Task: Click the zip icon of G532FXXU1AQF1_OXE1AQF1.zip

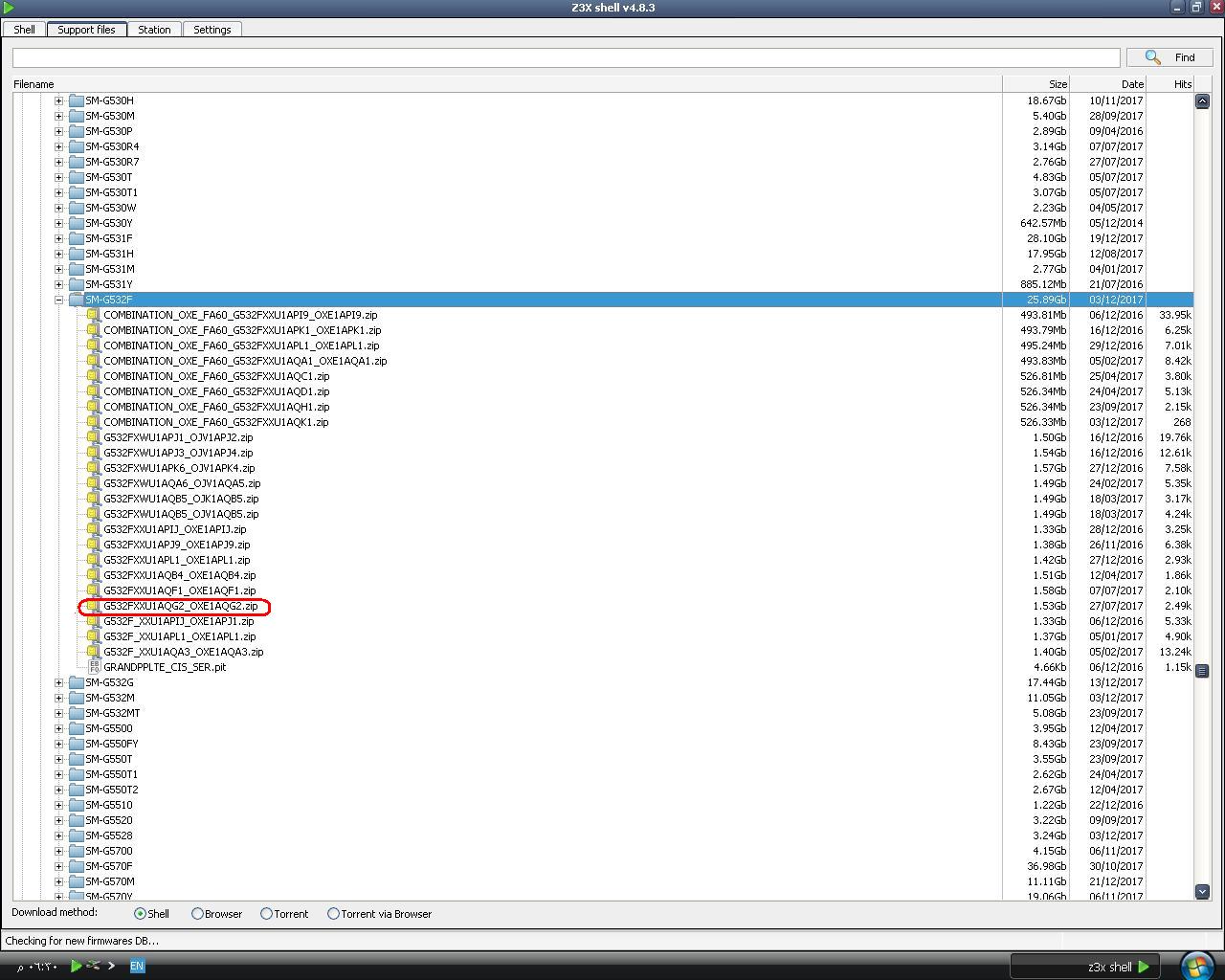Action: point(93,590)
